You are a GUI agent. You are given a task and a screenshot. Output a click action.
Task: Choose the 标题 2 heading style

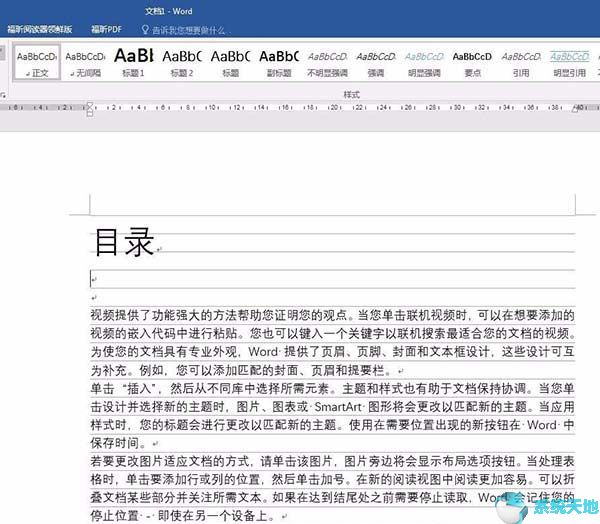181,62
